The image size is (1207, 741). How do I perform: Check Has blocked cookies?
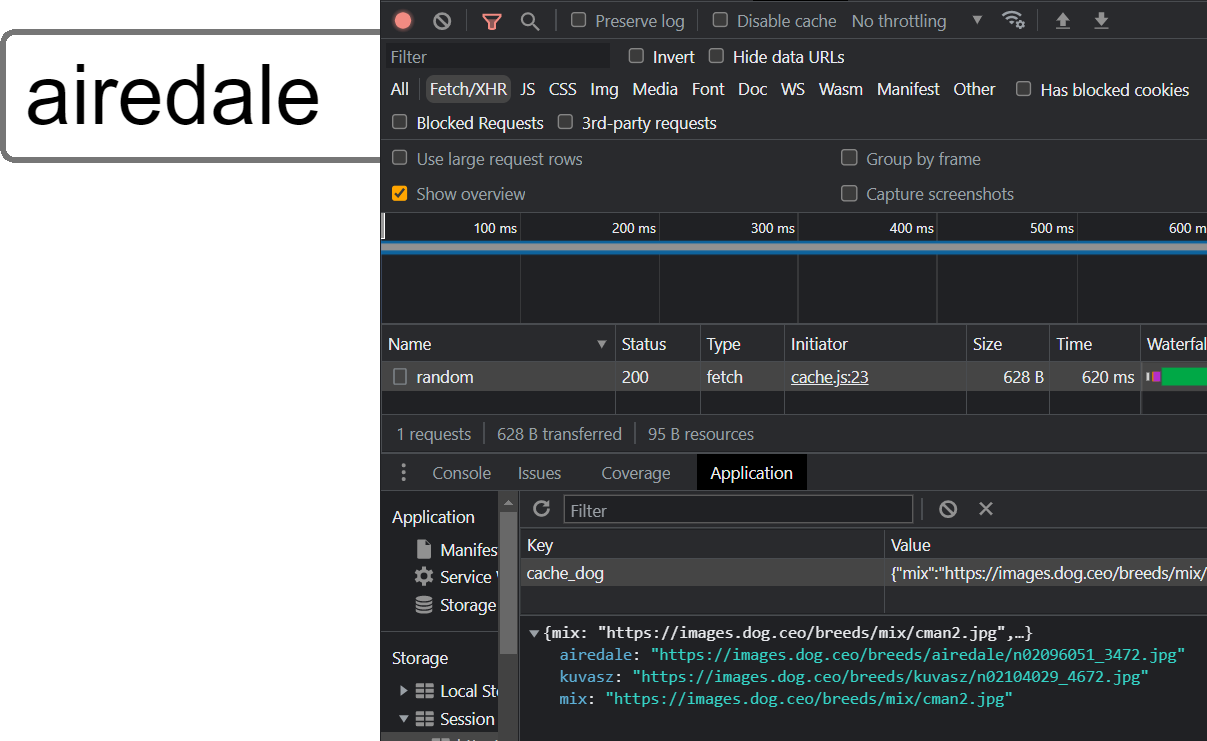pyautogui.click(x=1024, y=89)
